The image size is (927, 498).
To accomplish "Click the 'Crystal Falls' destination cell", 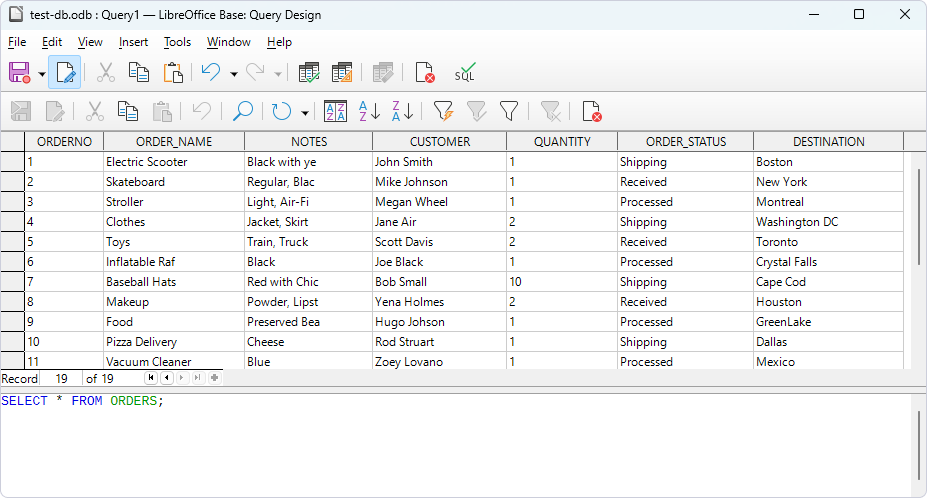I will tap(829, 262).
